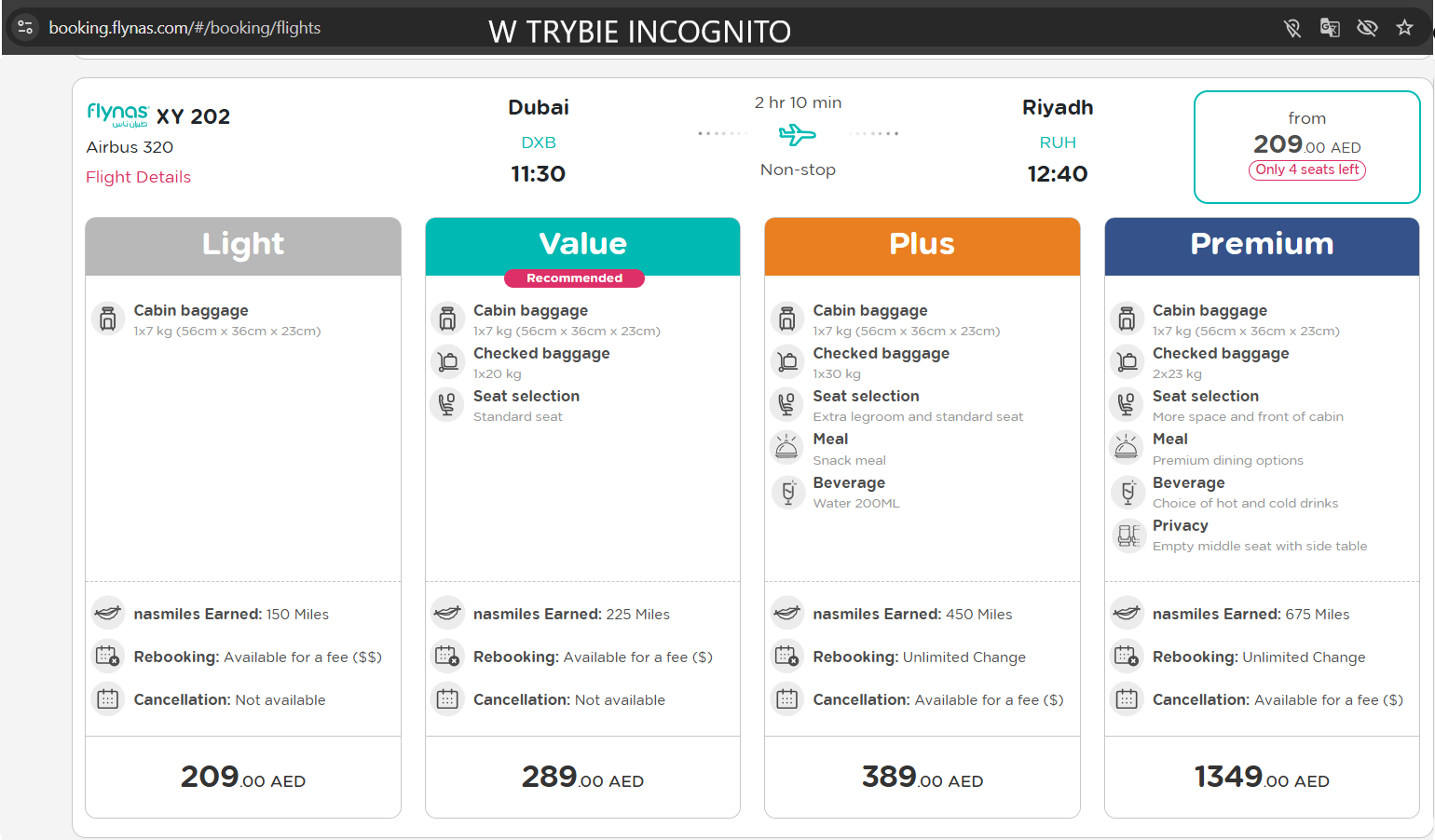Click the blocked location icon in address bar
Image resolution: width=1435 pixels, height=840 pixels.
click(1292, 28)
